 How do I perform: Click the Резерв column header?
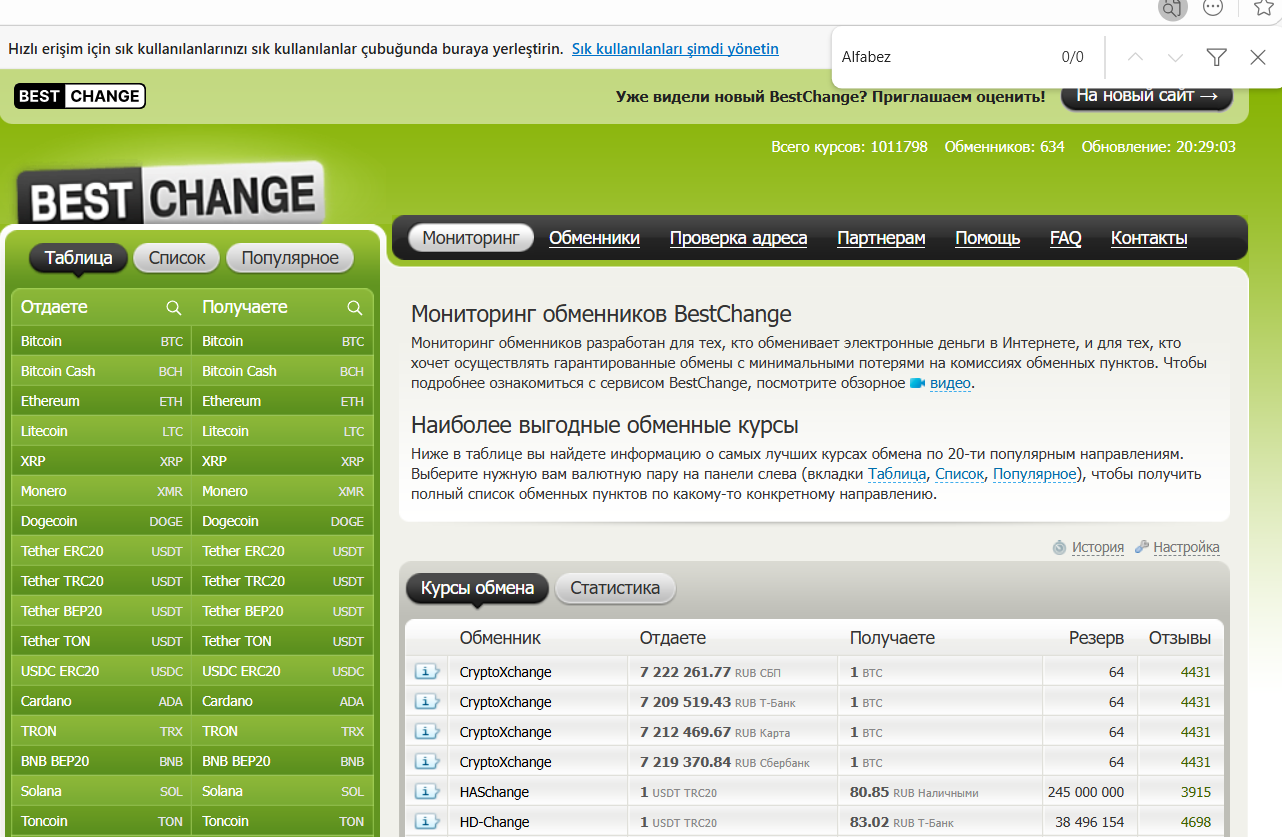1096,638
